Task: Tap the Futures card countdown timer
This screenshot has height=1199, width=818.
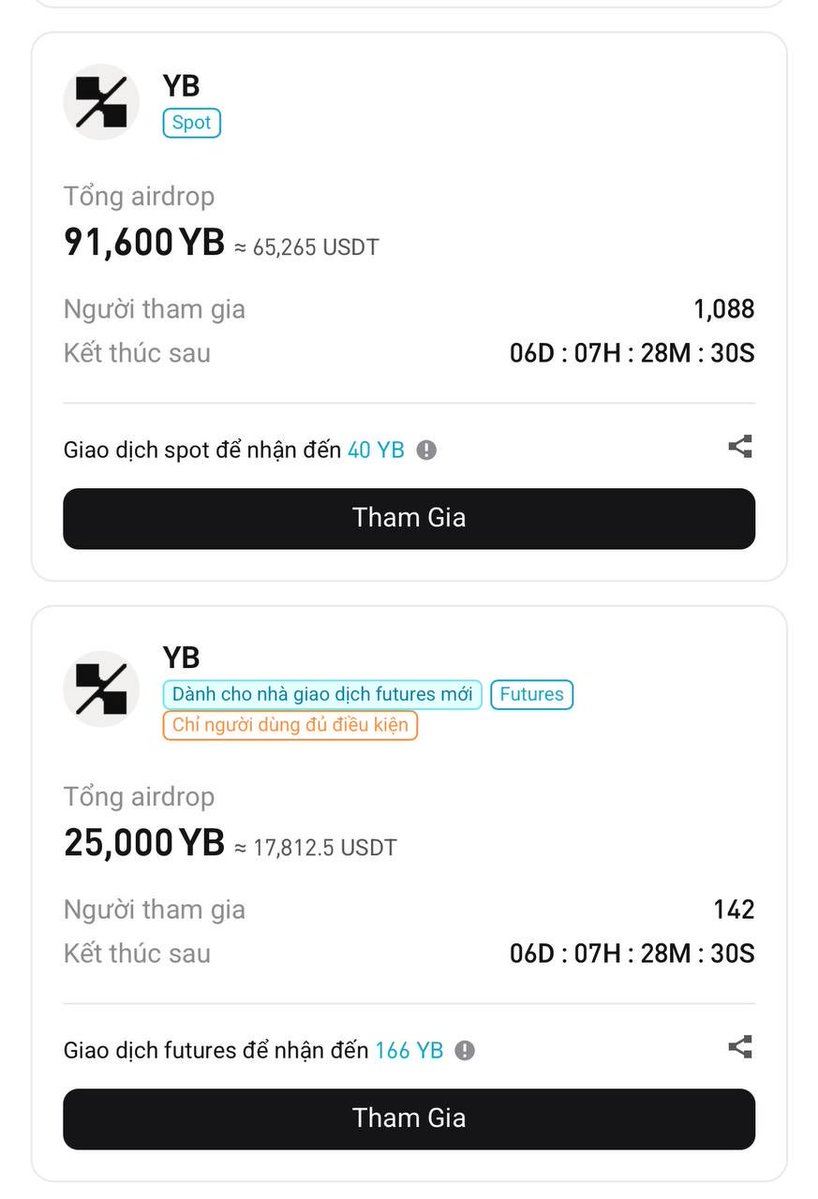Action: coord(631,954)
